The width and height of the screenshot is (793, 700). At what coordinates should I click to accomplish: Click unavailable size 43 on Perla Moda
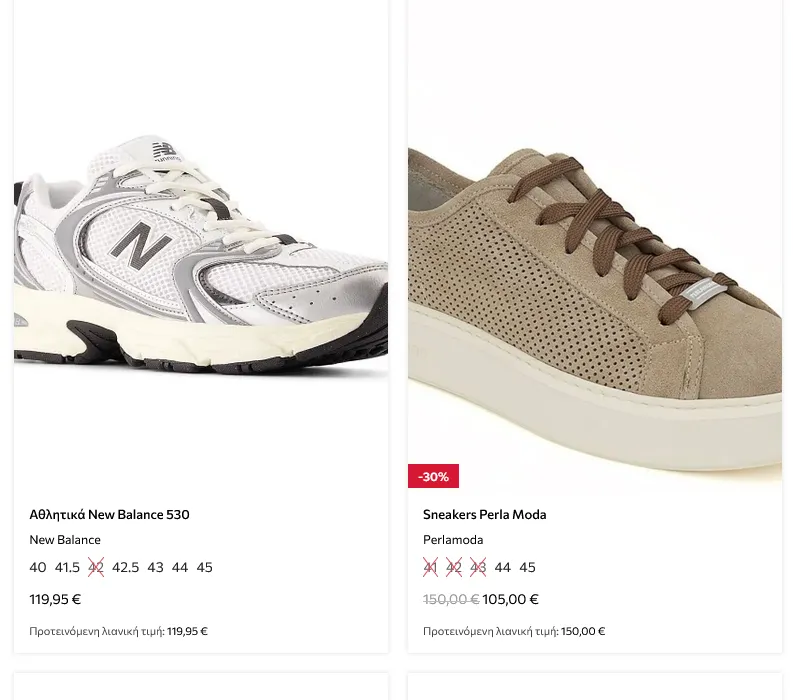[x=478, y=567]
